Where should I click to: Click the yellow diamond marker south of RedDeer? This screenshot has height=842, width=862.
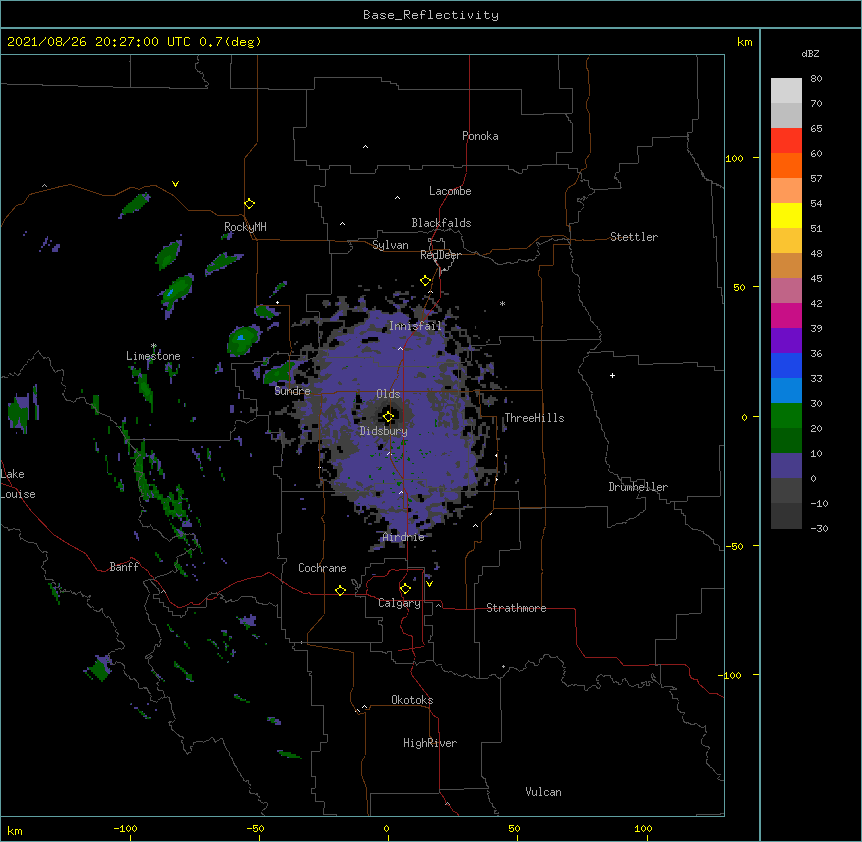click(x=425, y=281)
